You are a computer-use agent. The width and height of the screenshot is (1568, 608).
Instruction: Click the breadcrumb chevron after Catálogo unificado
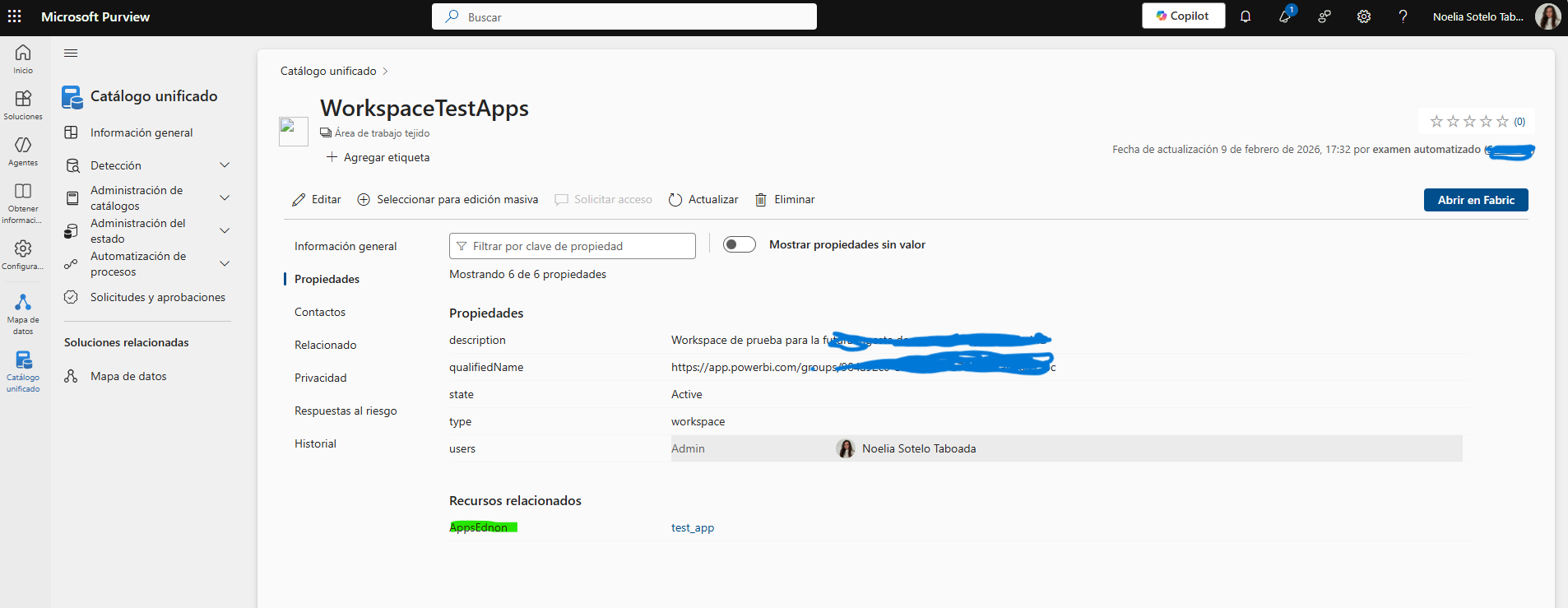(385, 72)
